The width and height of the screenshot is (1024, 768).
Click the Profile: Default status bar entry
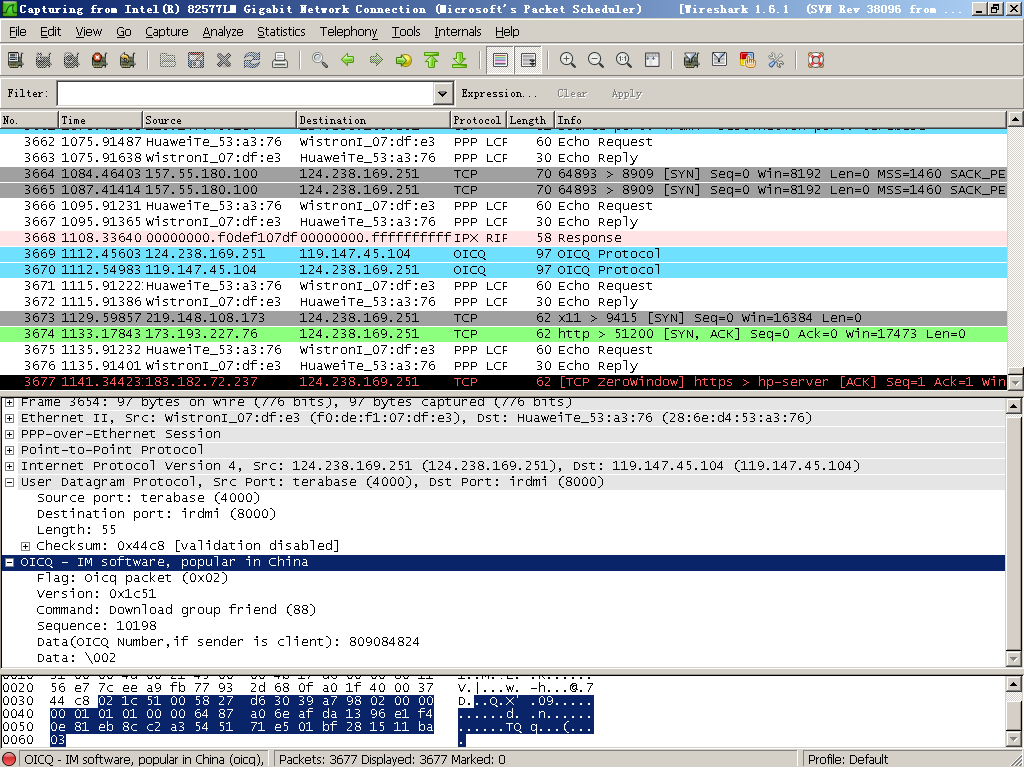pyautogui.click(x=848, y=760)
